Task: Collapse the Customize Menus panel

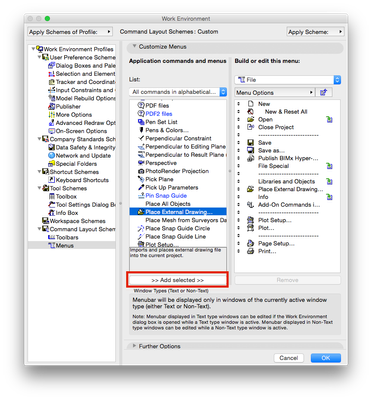Action: pos(134,46)
